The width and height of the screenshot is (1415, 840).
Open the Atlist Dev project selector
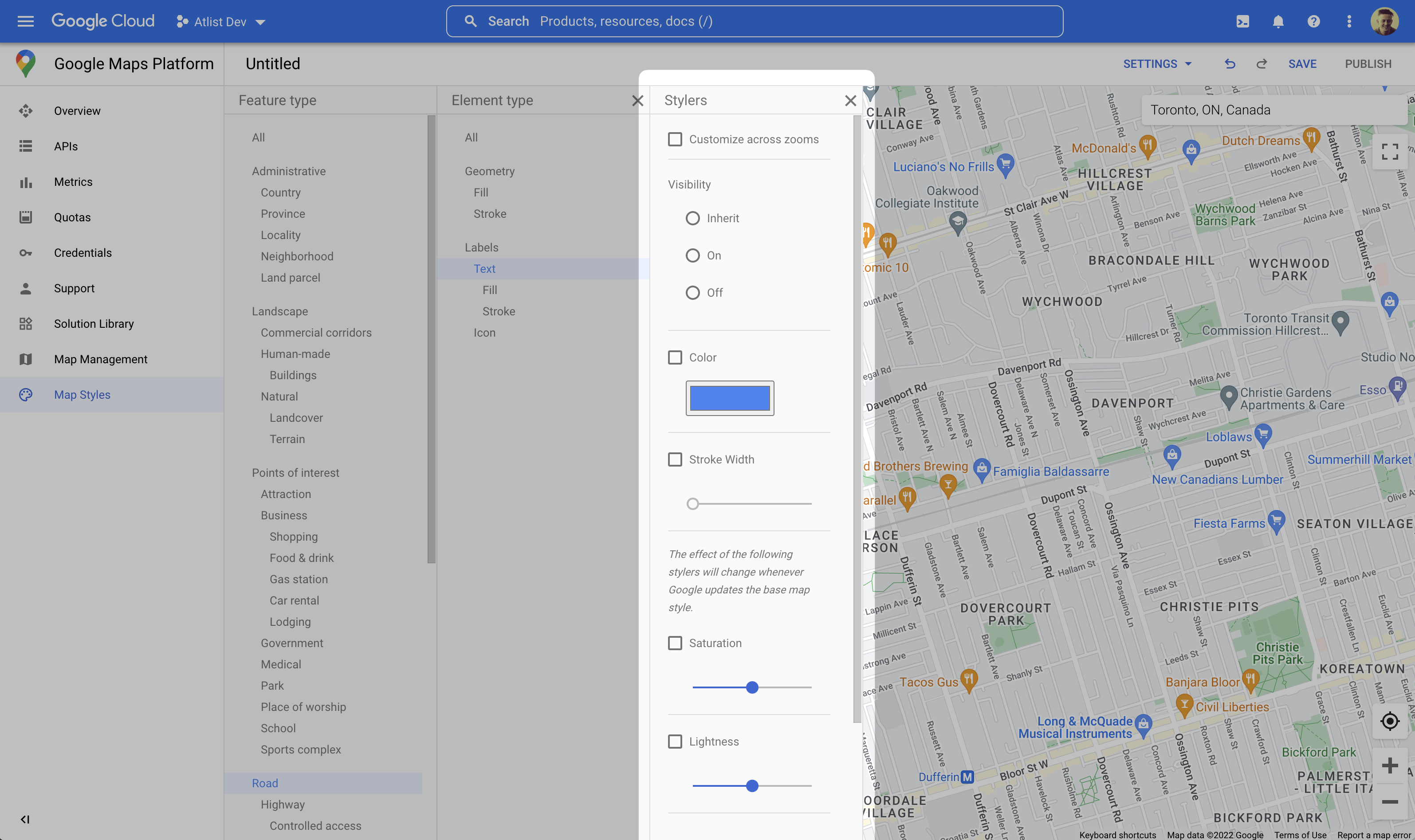point(221,21)
